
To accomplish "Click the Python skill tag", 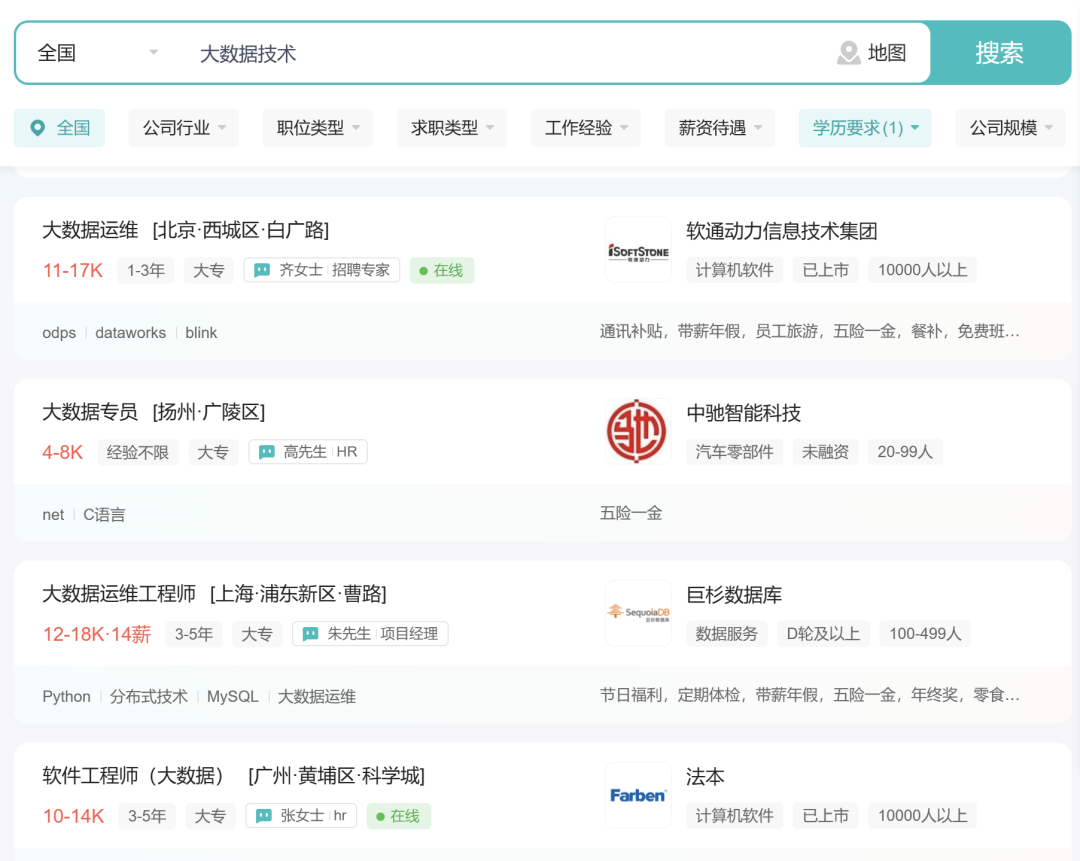I will (67, 696).
